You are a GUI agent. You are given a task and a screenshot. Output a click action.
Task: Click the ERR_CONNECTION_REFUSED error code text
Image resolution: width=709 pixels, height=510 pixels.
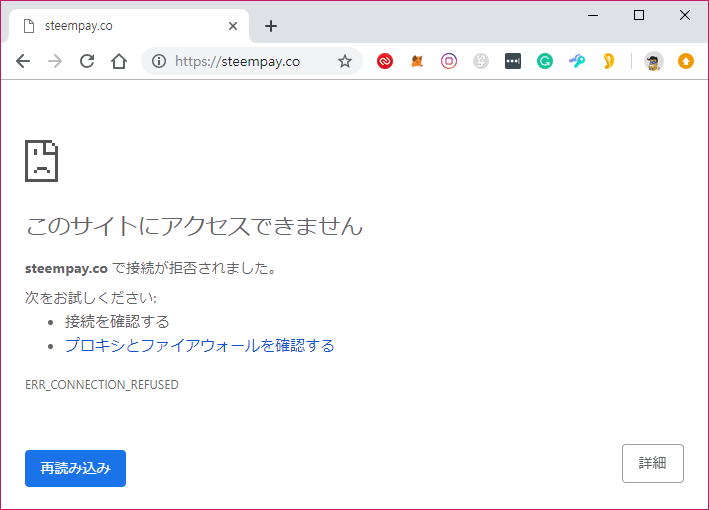click(x=102, y=385)
